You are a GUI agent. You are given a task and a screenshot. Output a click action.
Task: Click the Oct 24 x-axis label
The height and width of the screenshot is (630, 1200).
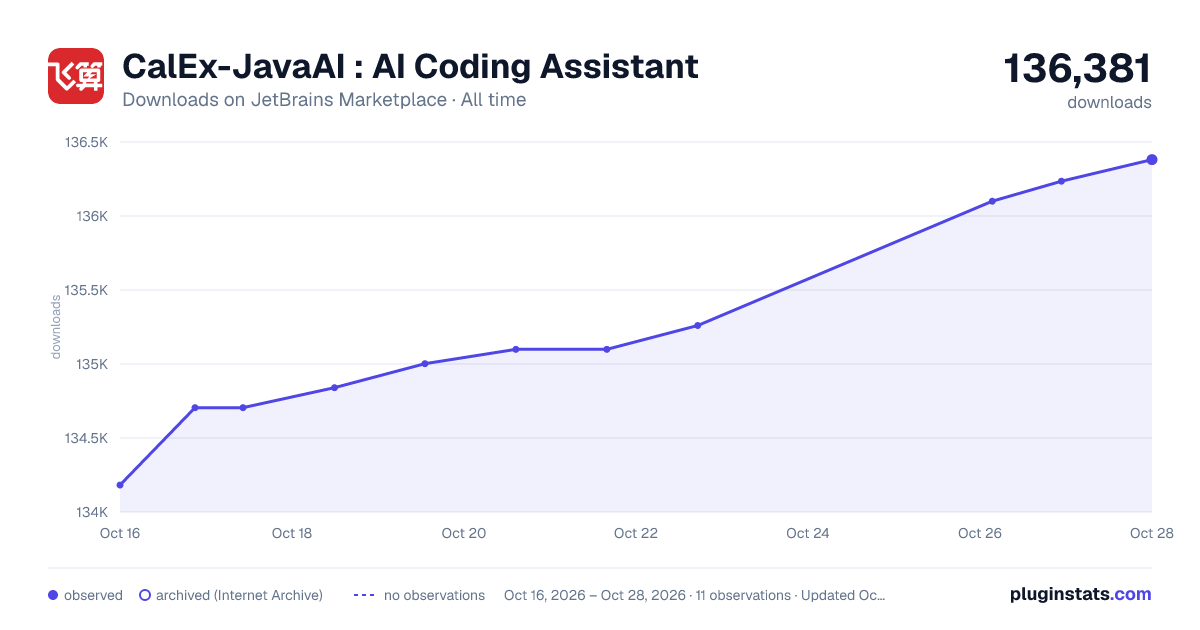coord(808,533)
